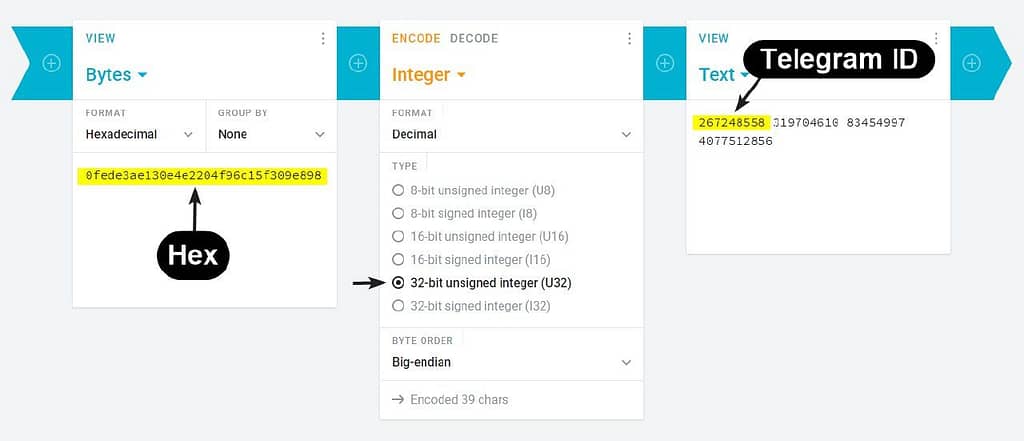Switch to the ENCODE tab
Screen dimensions: 1024x441
coord(416,39)
